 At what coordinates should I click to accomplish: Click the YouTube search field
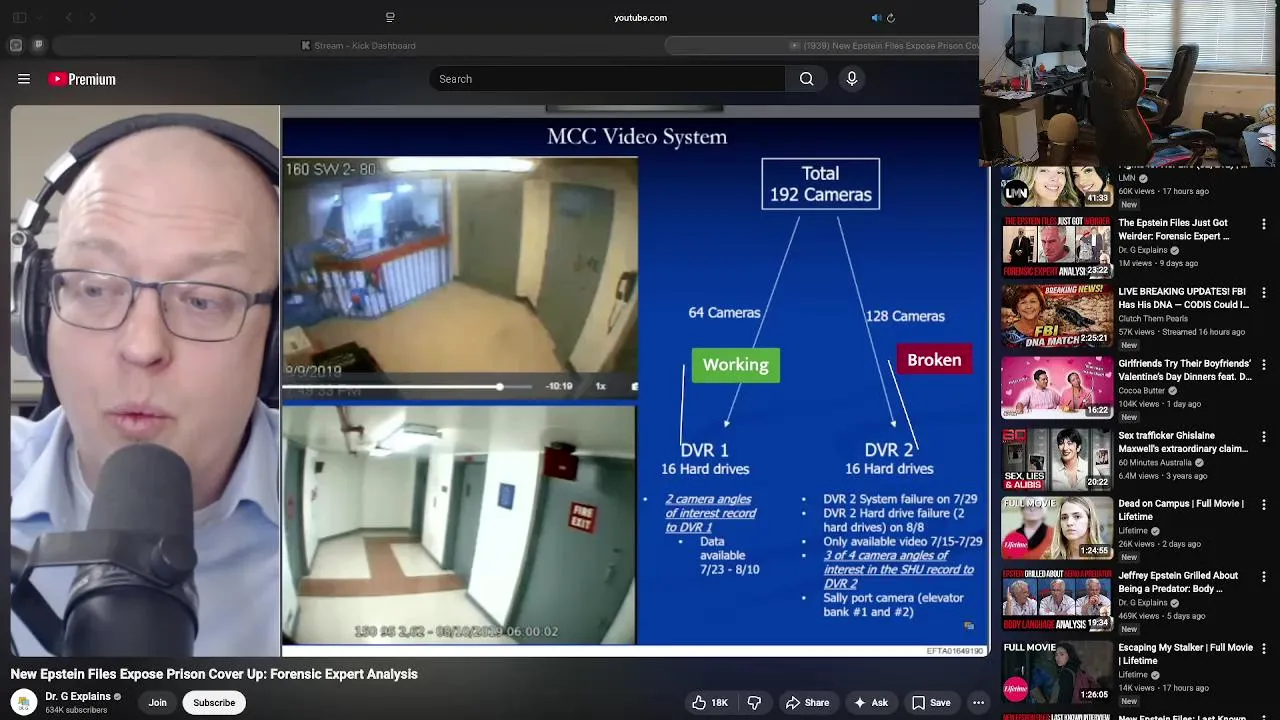[607, 79]
